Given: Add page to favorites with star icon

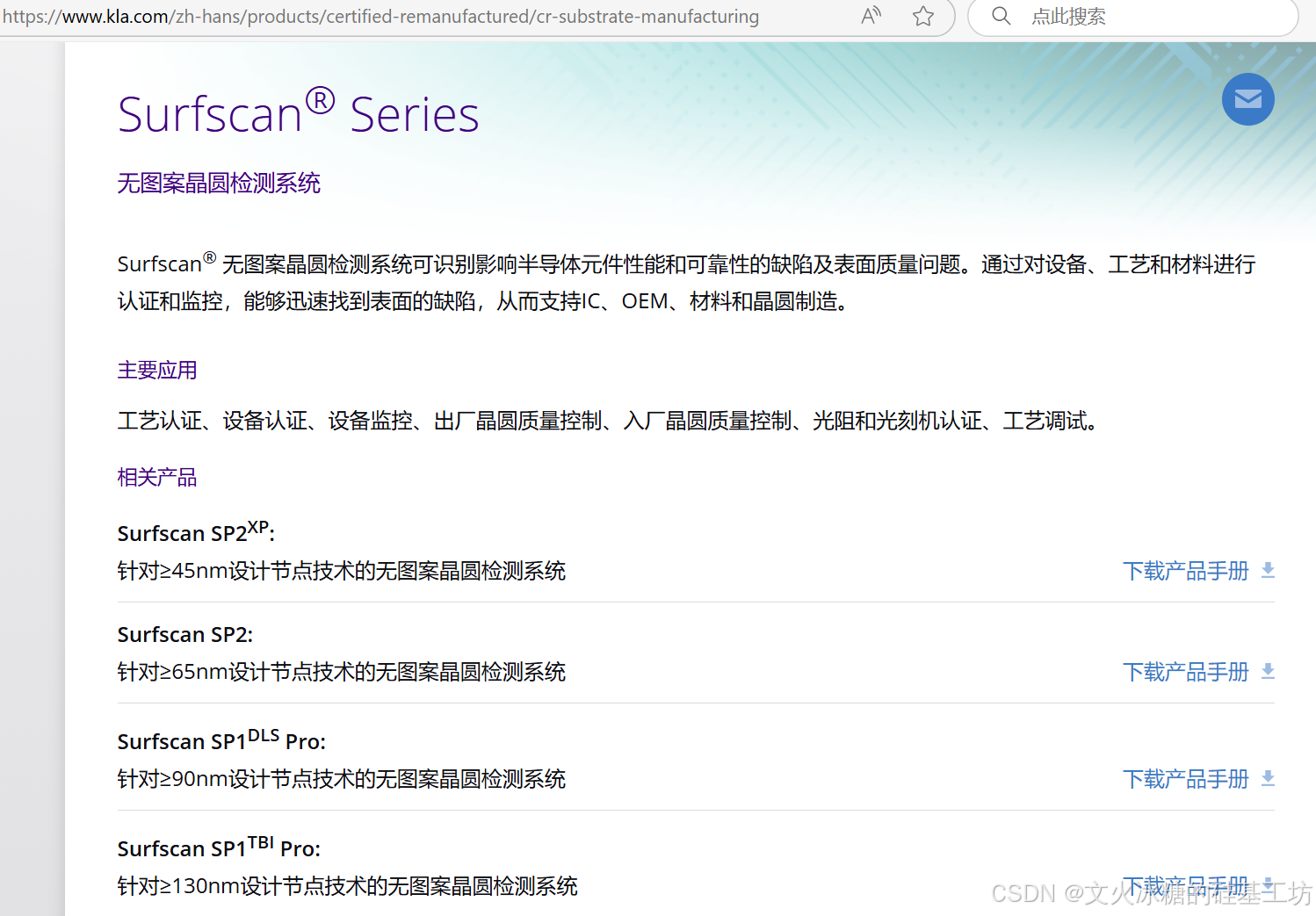Looking at the screenshot, I should 922,16.
